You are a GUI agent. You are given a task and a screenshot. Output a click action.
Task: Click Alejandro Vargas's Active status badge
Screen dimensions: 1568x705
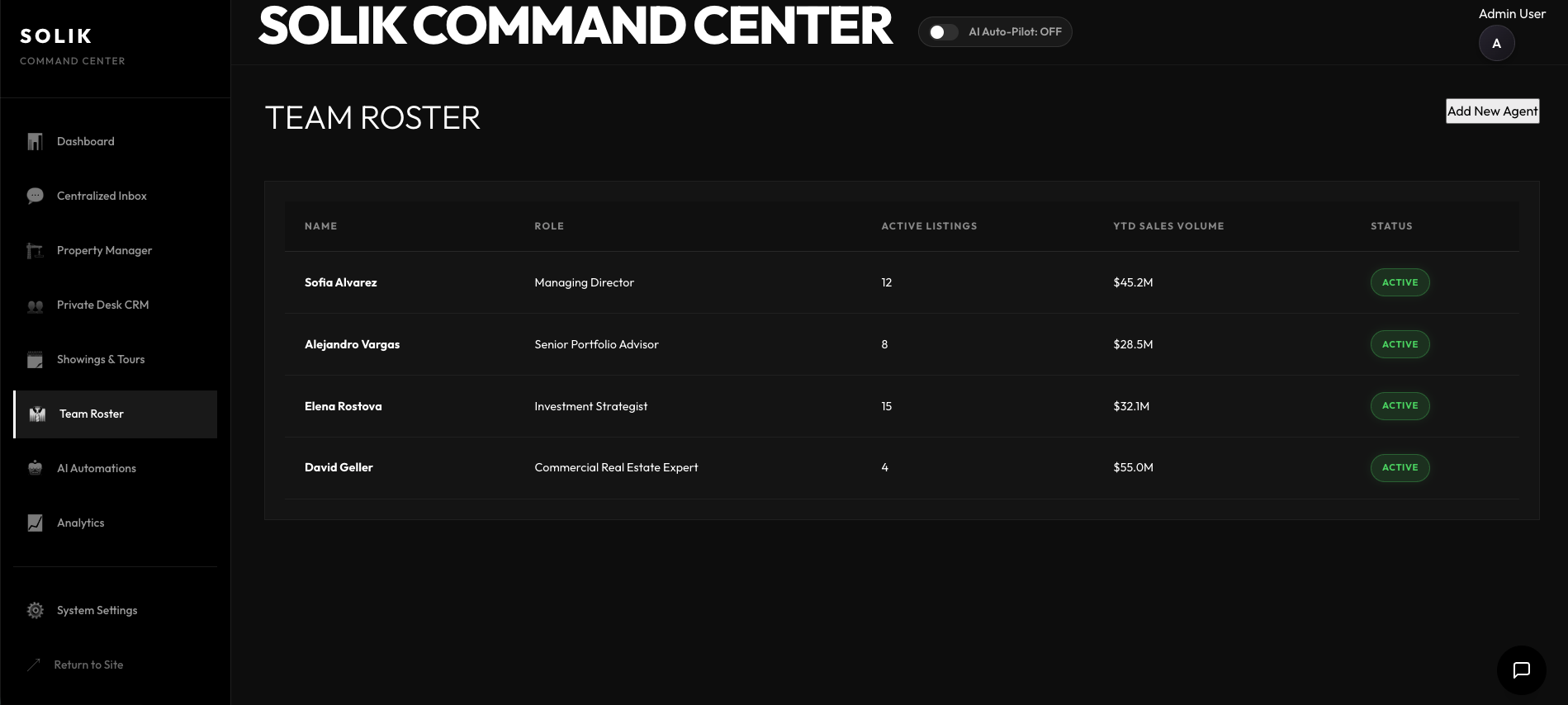1400,344
